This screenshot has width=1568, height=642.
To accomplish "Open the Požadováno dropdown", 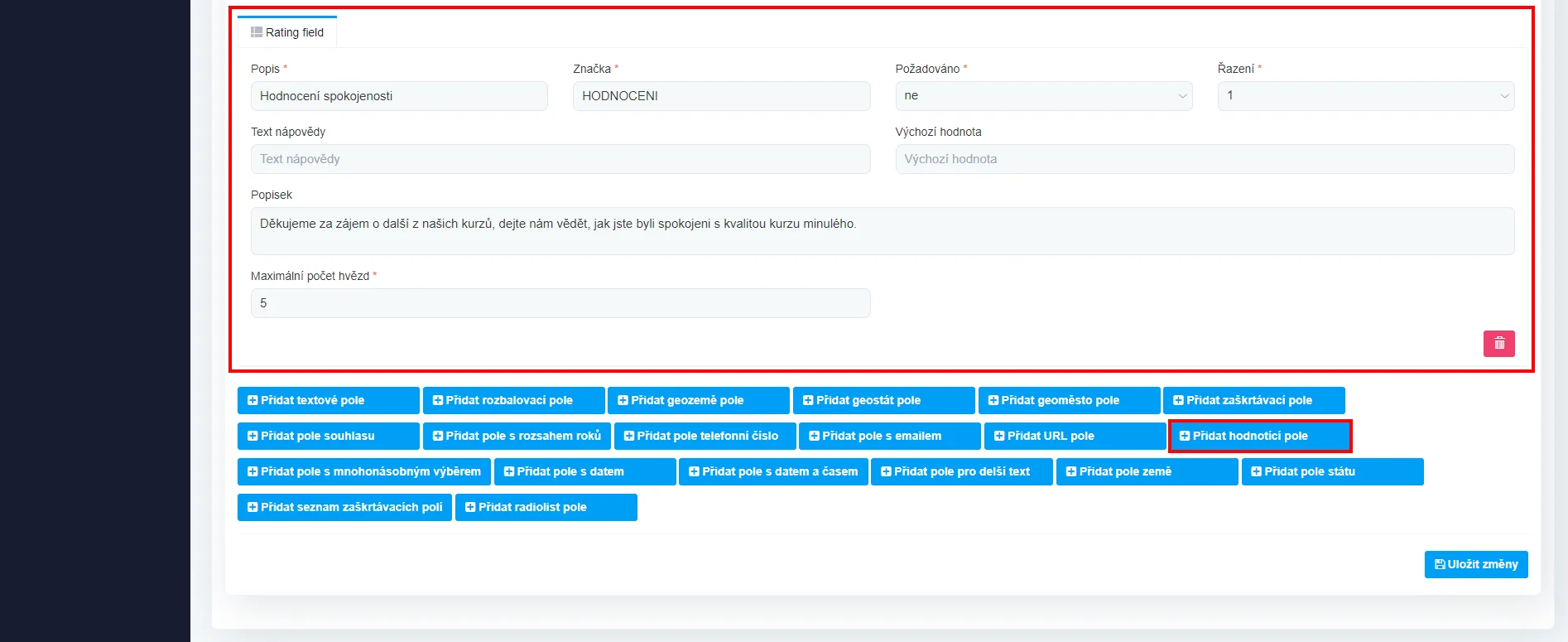I will (x=1043, y=96).
